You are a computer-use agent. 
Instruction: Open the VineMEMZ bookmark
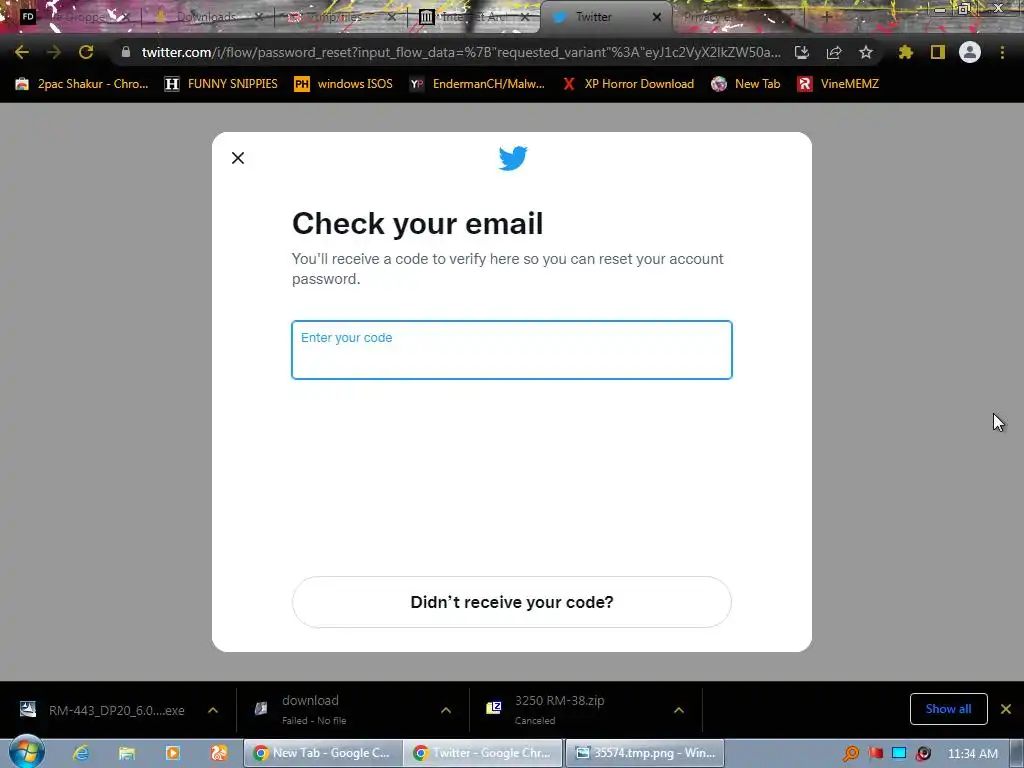(838, 84)
